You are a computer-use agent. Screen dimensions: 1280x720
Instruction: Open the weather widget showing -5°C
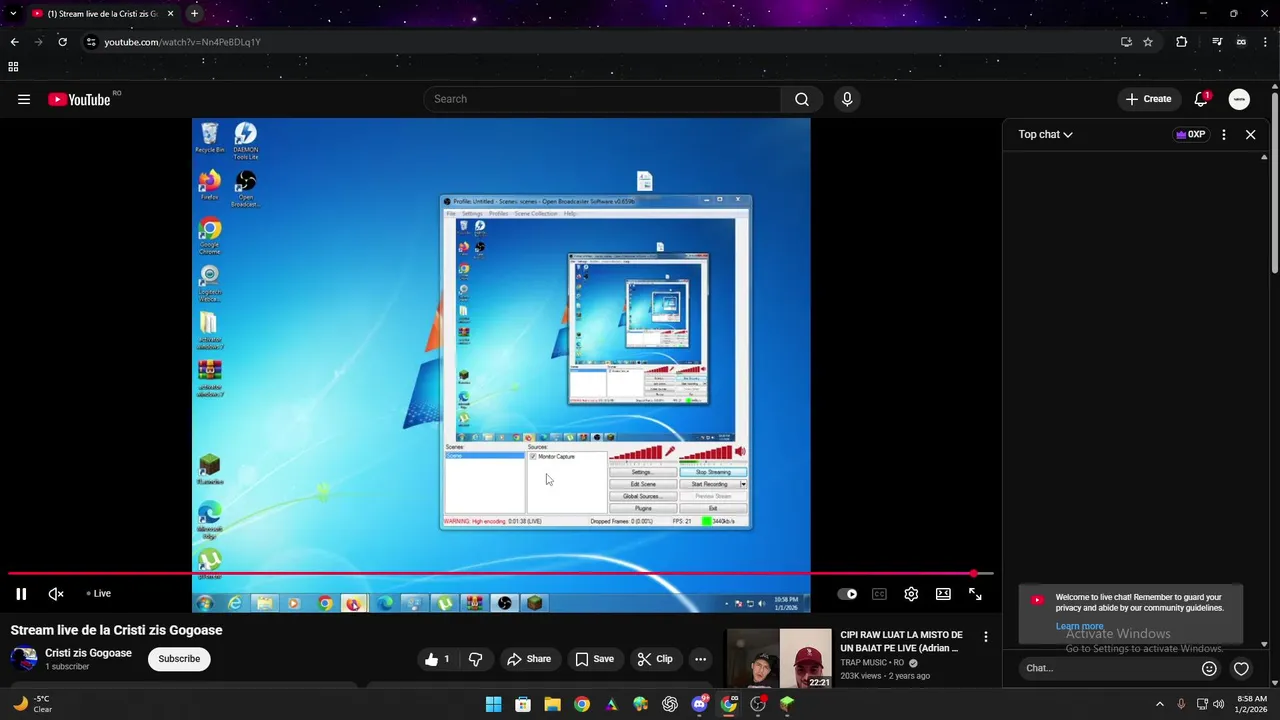(32, 704)
